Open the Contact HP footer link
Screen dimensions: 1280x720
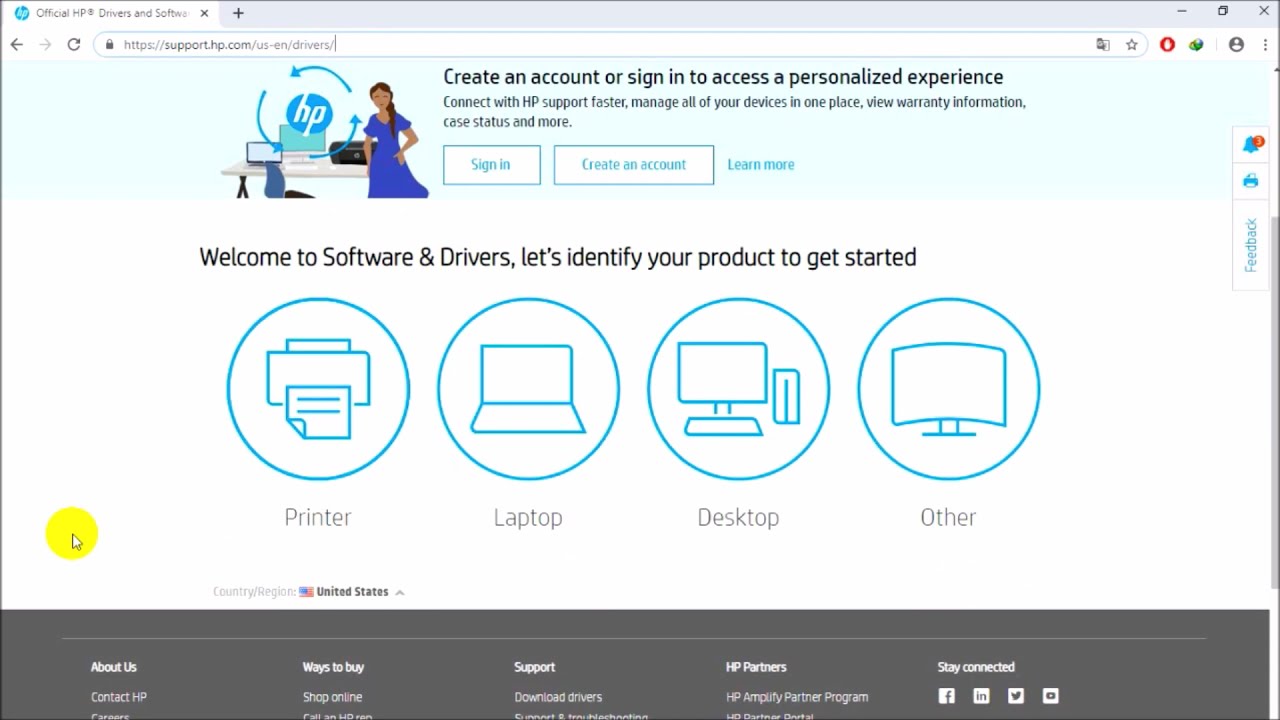click(119, 697)
